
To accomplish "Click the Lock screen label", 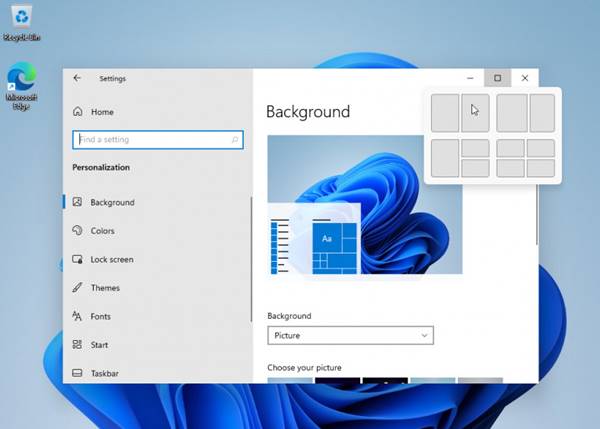I will pos(112,259).
